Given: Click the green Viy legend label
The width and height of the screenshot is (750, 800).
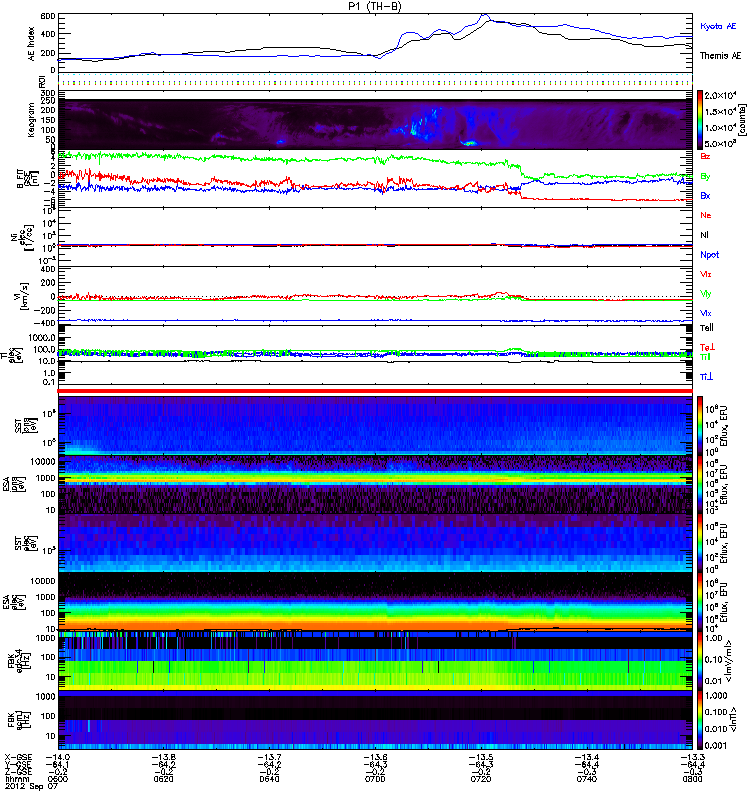Looking at the screenshot, I should [706, 294].
